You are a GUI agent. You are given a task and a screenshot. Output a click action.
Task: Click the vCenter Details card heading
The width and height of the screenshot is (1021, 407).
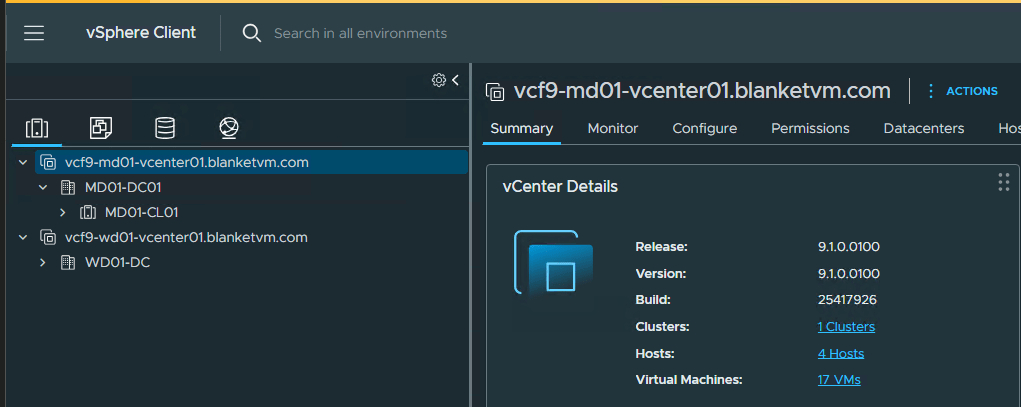pyautogui.click(x=560, y=187)
